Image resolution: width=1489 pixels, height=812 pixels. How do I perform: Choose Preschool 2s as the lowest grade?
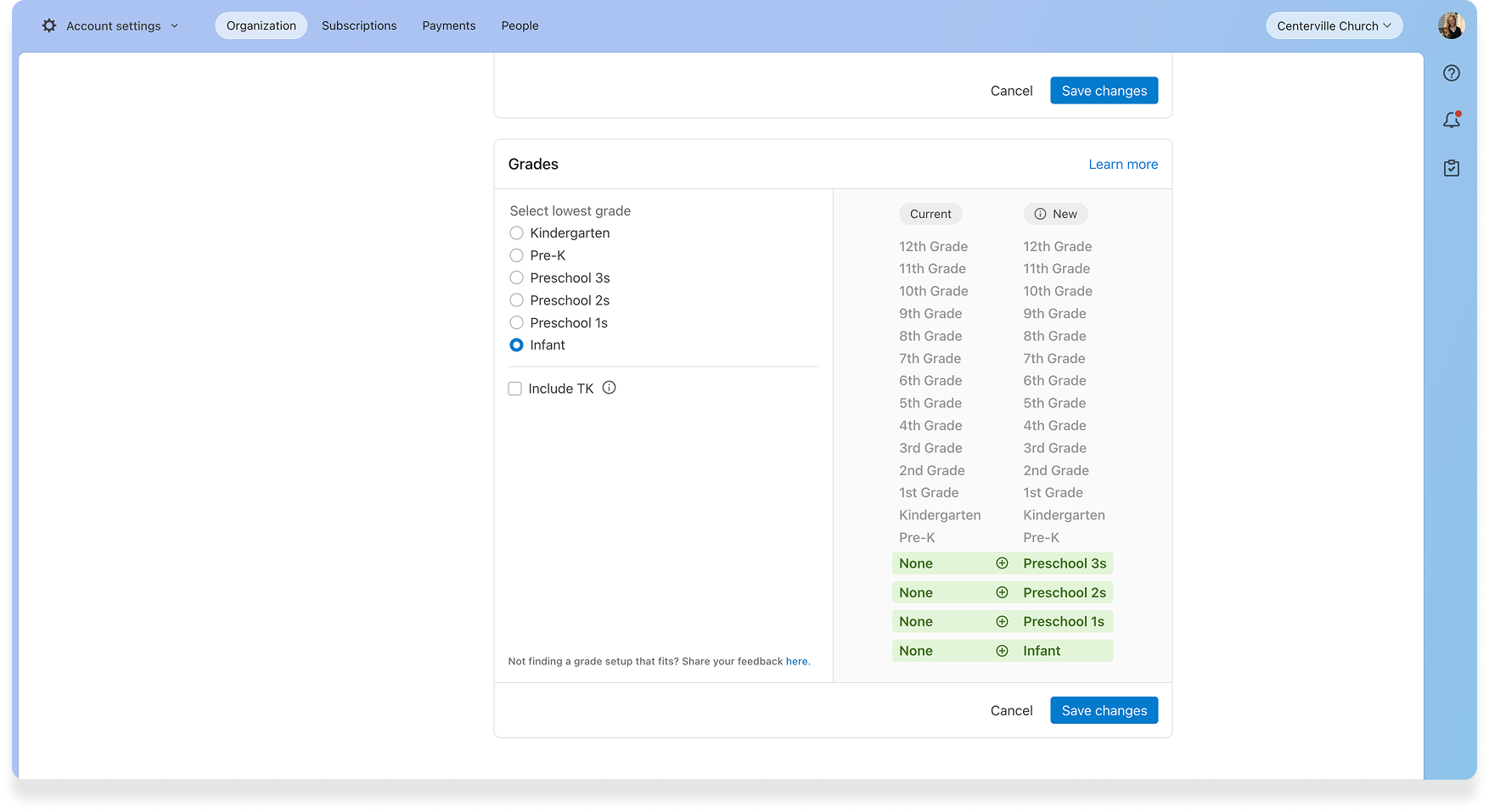(516, 300)
